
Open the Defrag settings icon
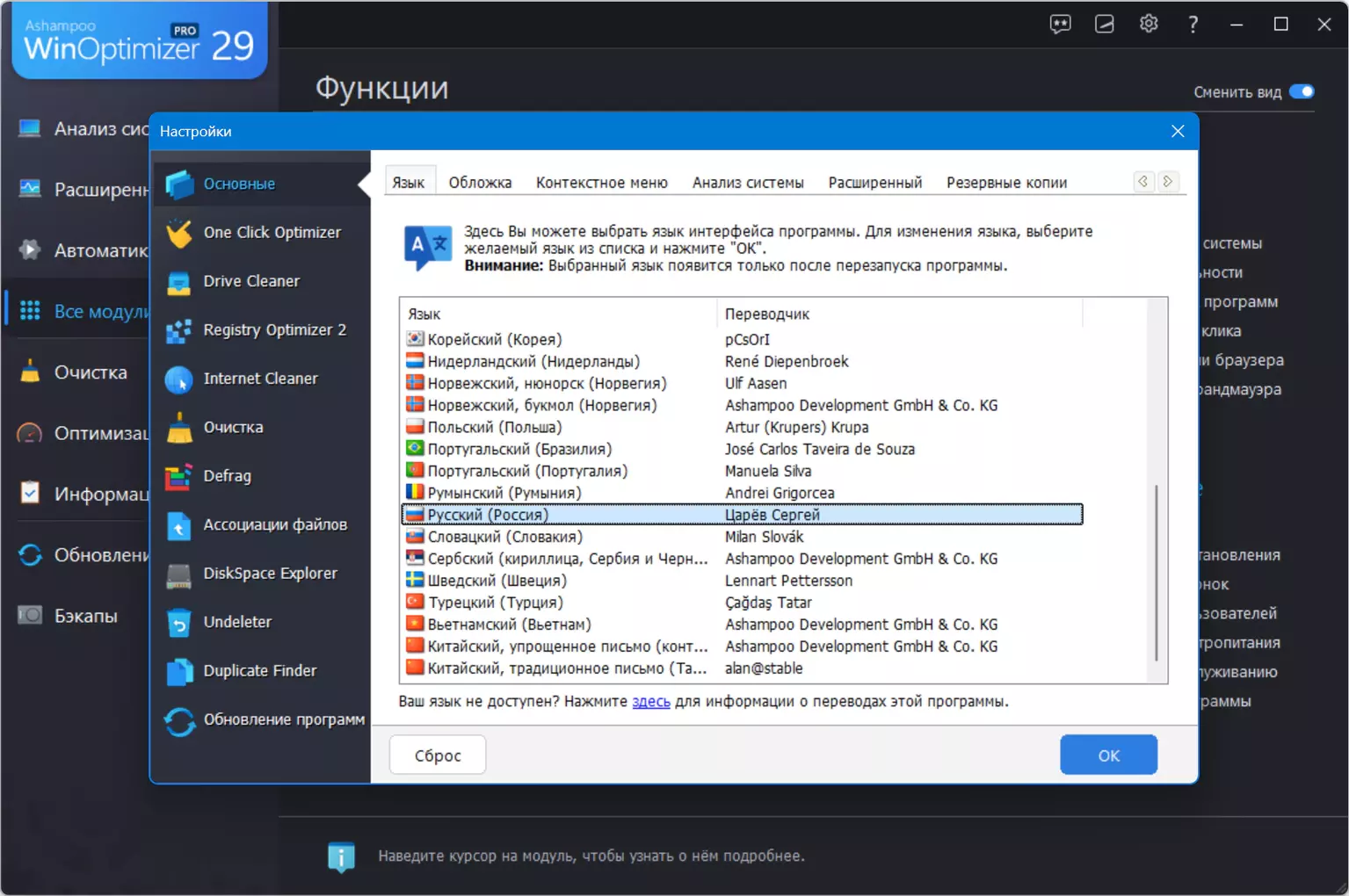pyautogui.click(x=179, y=477)
